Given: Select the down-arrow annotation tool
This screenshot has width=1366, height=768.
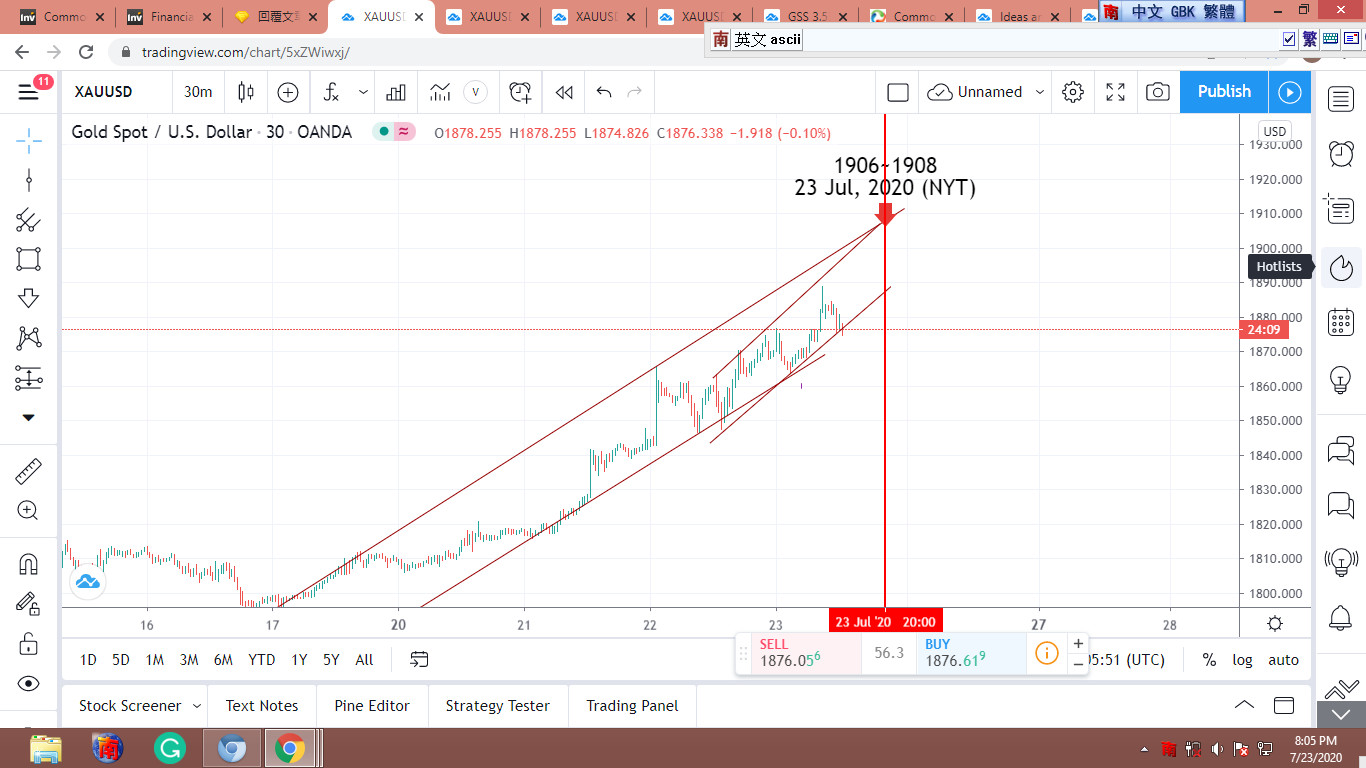Looking at the screenshot, I should tap(29, 298).
